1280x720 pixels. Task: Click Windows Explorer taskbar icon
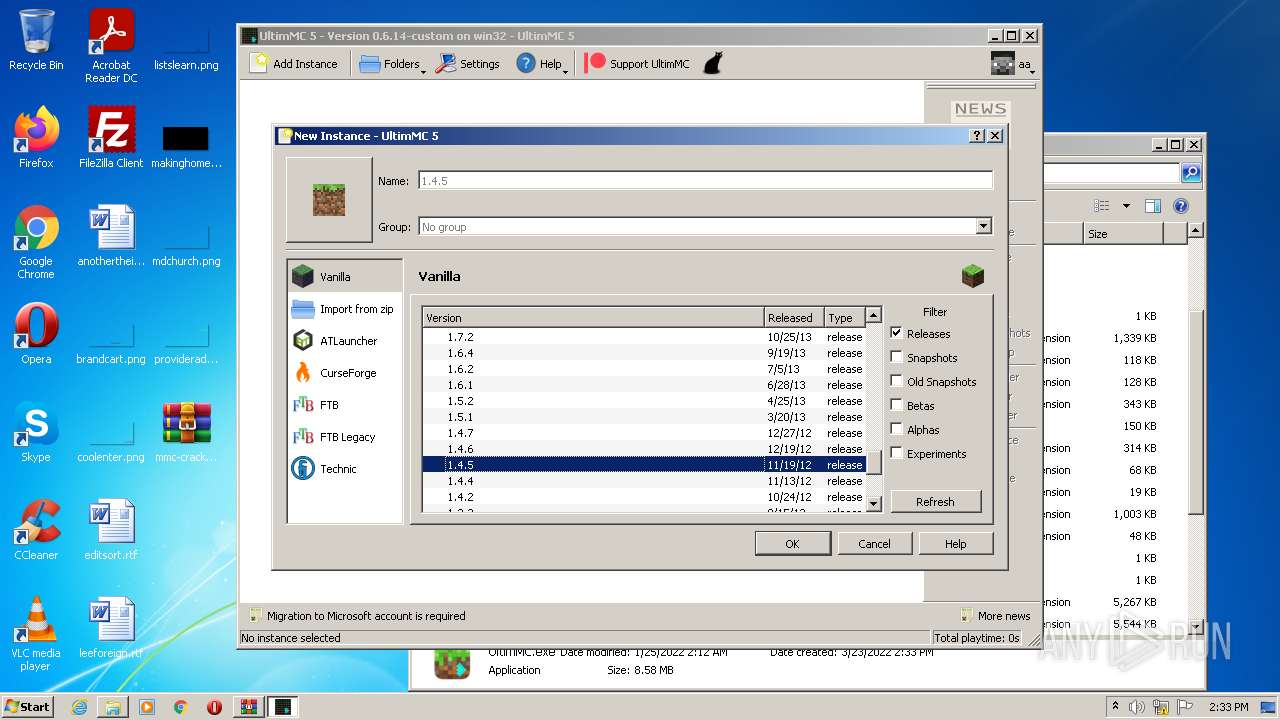pos(113,707)
